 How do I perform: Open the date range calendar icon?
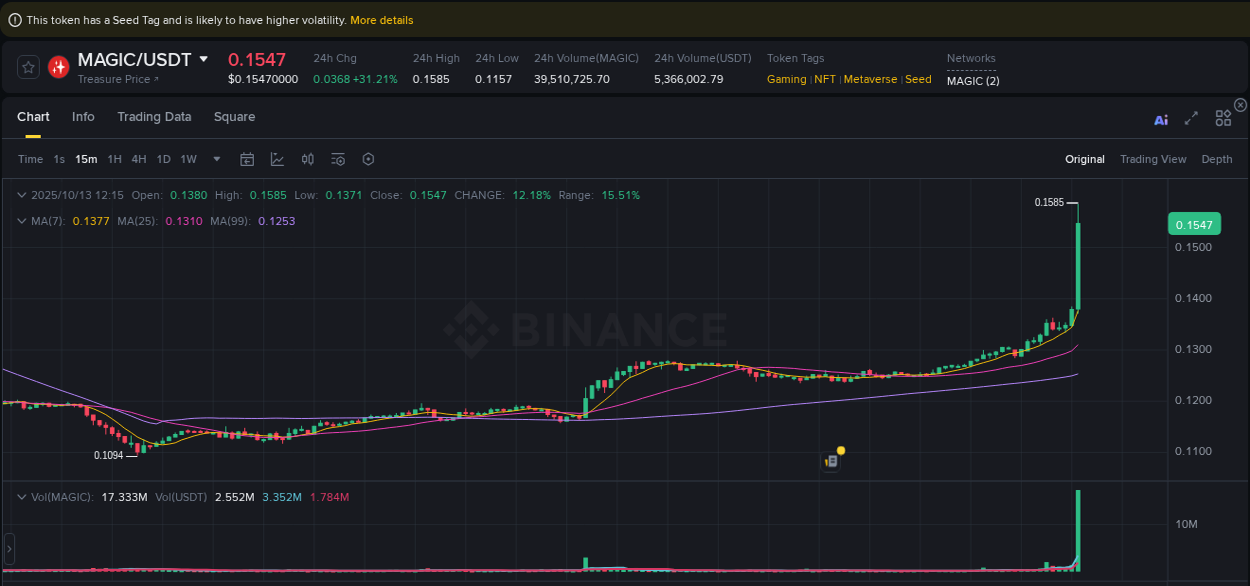[x=247, y=159]
